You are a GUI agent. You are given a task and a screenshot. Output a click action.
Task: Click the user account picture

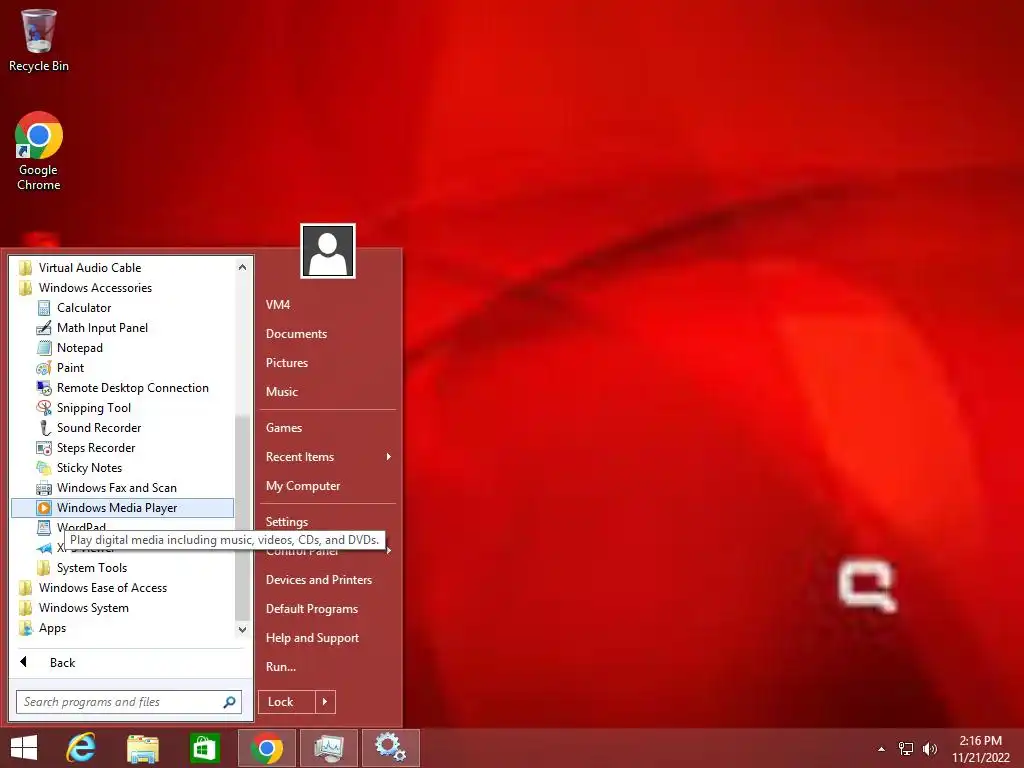click(328, 251)
